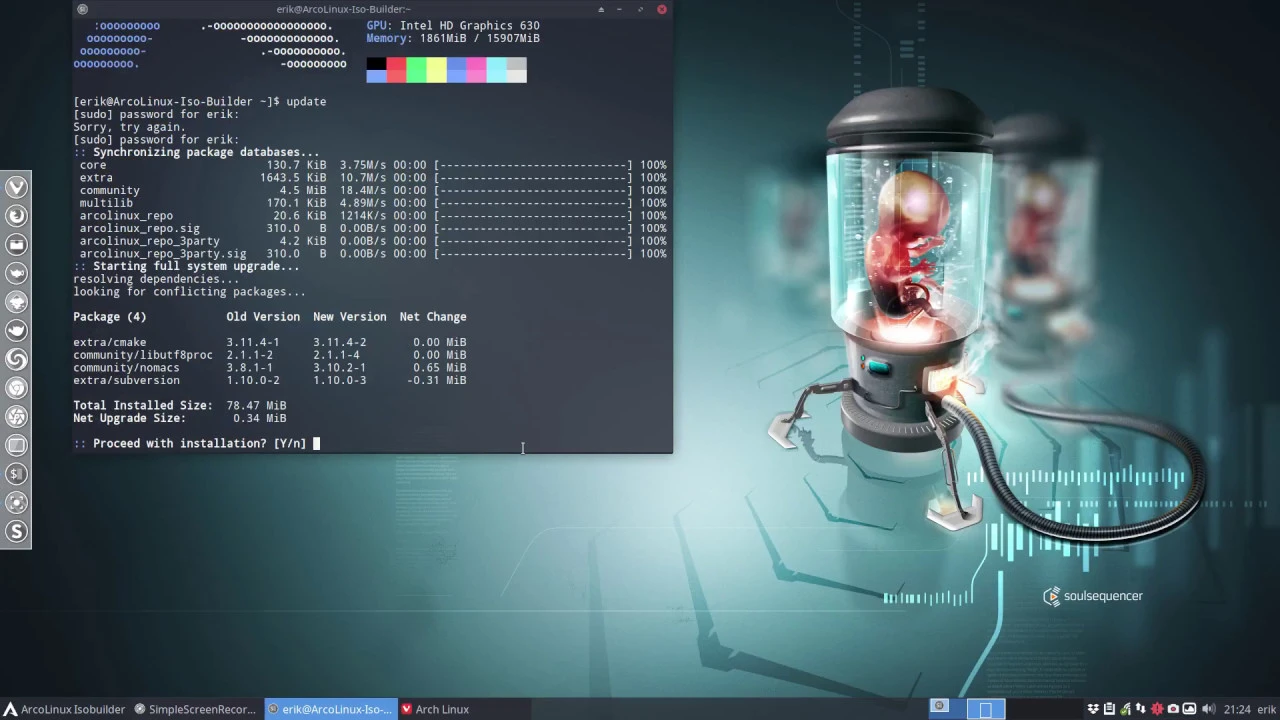Click the extra/subversion package row
Viewport: 1280px width, 720px height.
click(x=270, y=381)
